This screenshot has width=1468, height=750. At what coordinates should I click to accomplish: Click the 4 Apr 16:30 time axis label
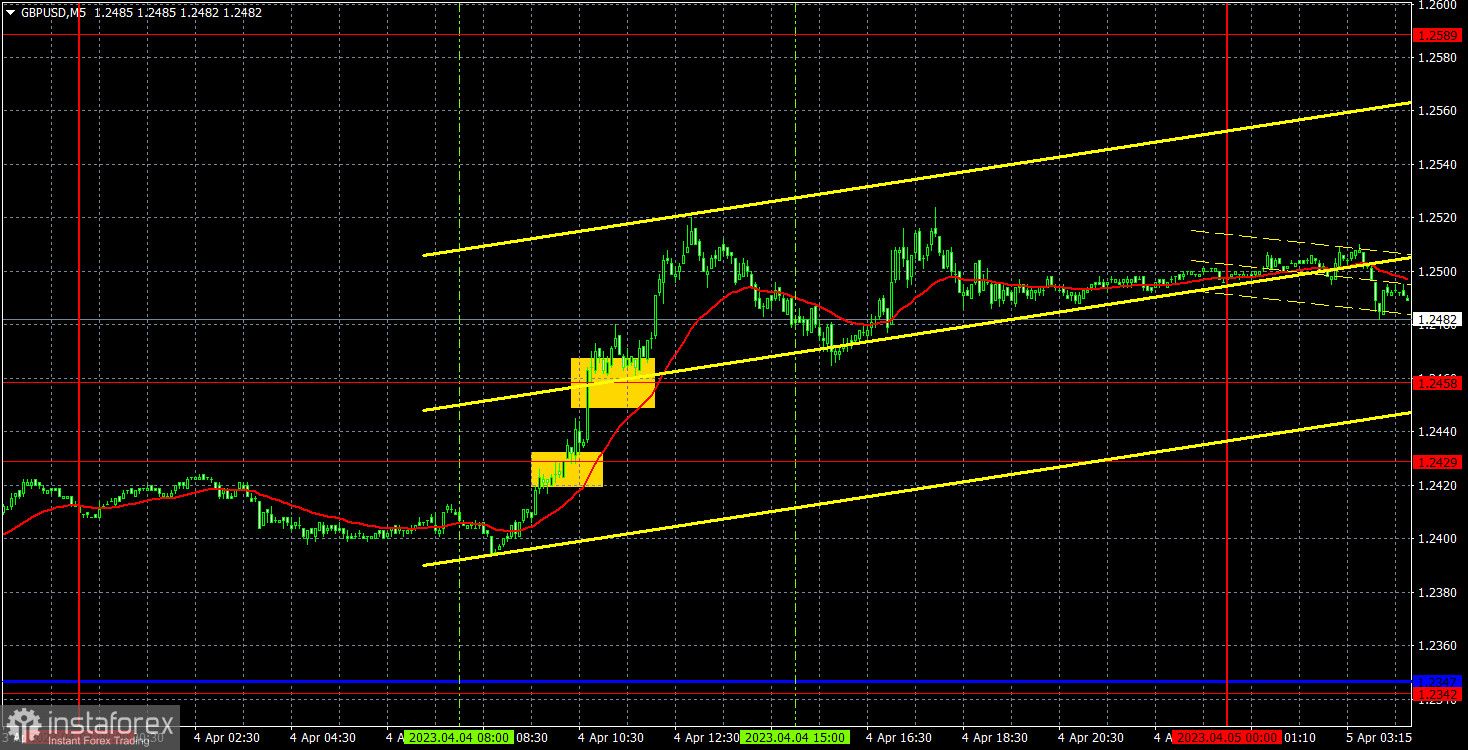point(899,737)
